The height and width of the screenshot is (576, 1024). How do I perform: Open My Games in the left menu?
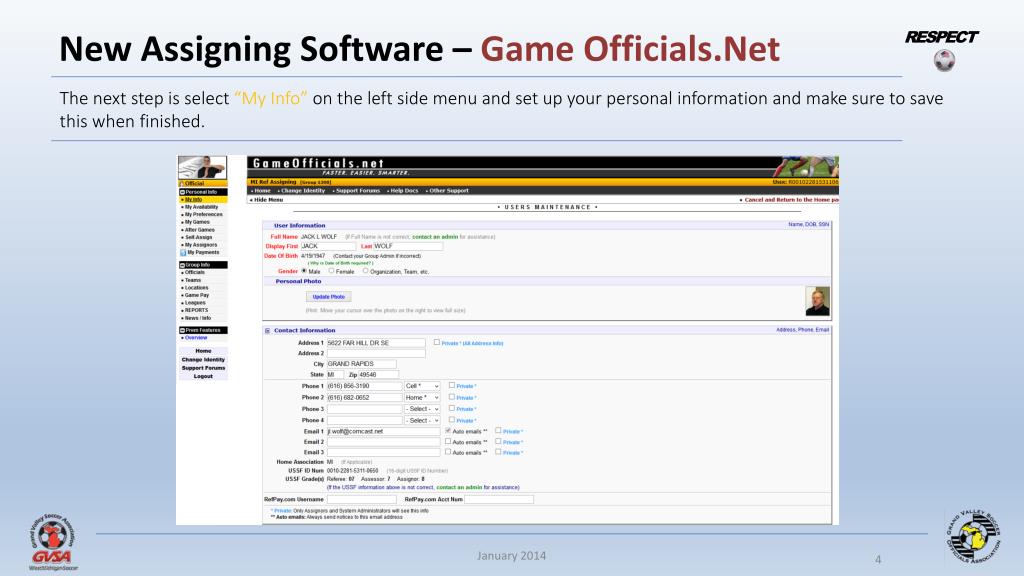click(x=196, y=222)
